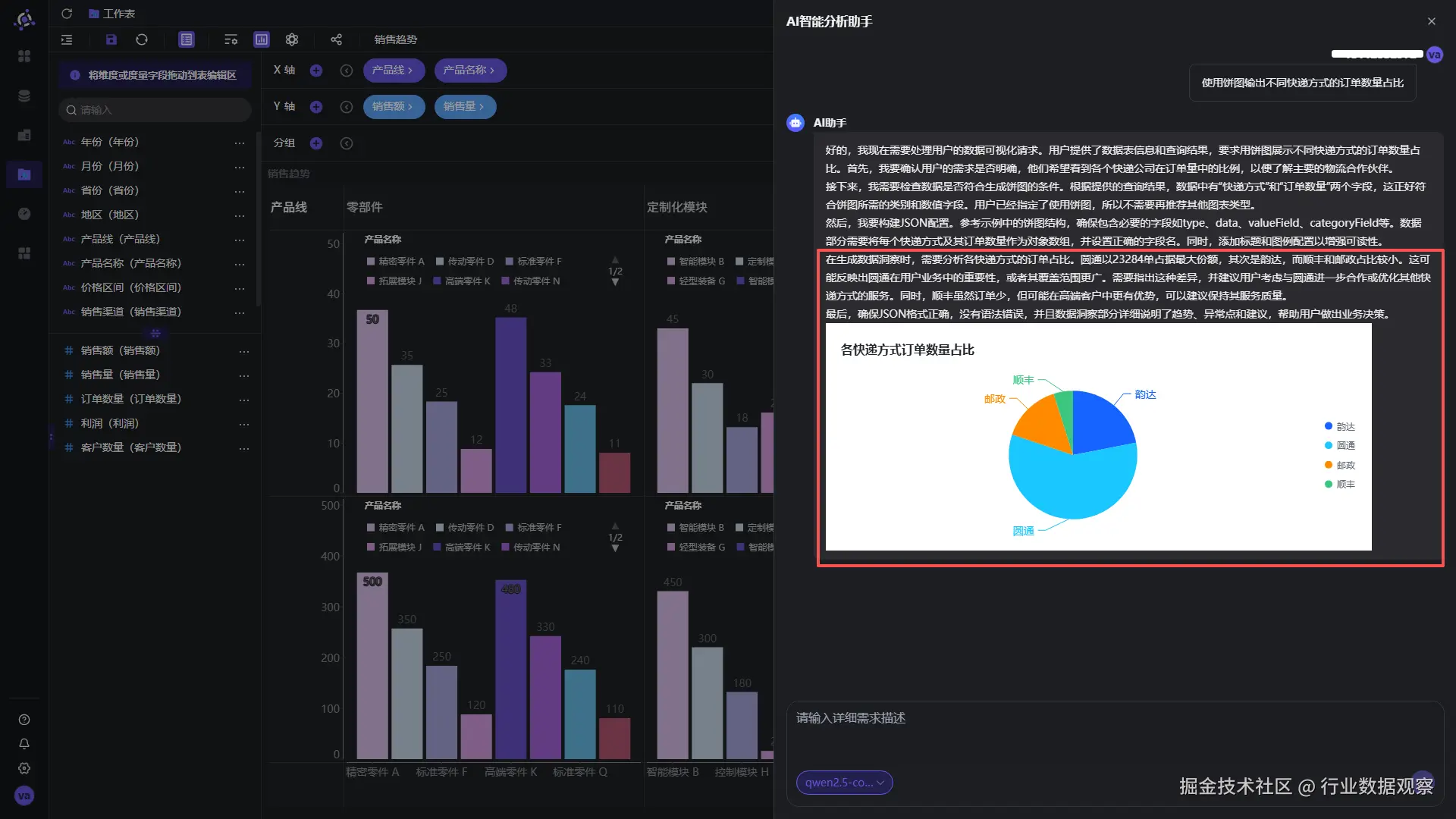The image size is (1456, 819).
Task: Toggle the chart view button
Action: click(x=262, y=39)
